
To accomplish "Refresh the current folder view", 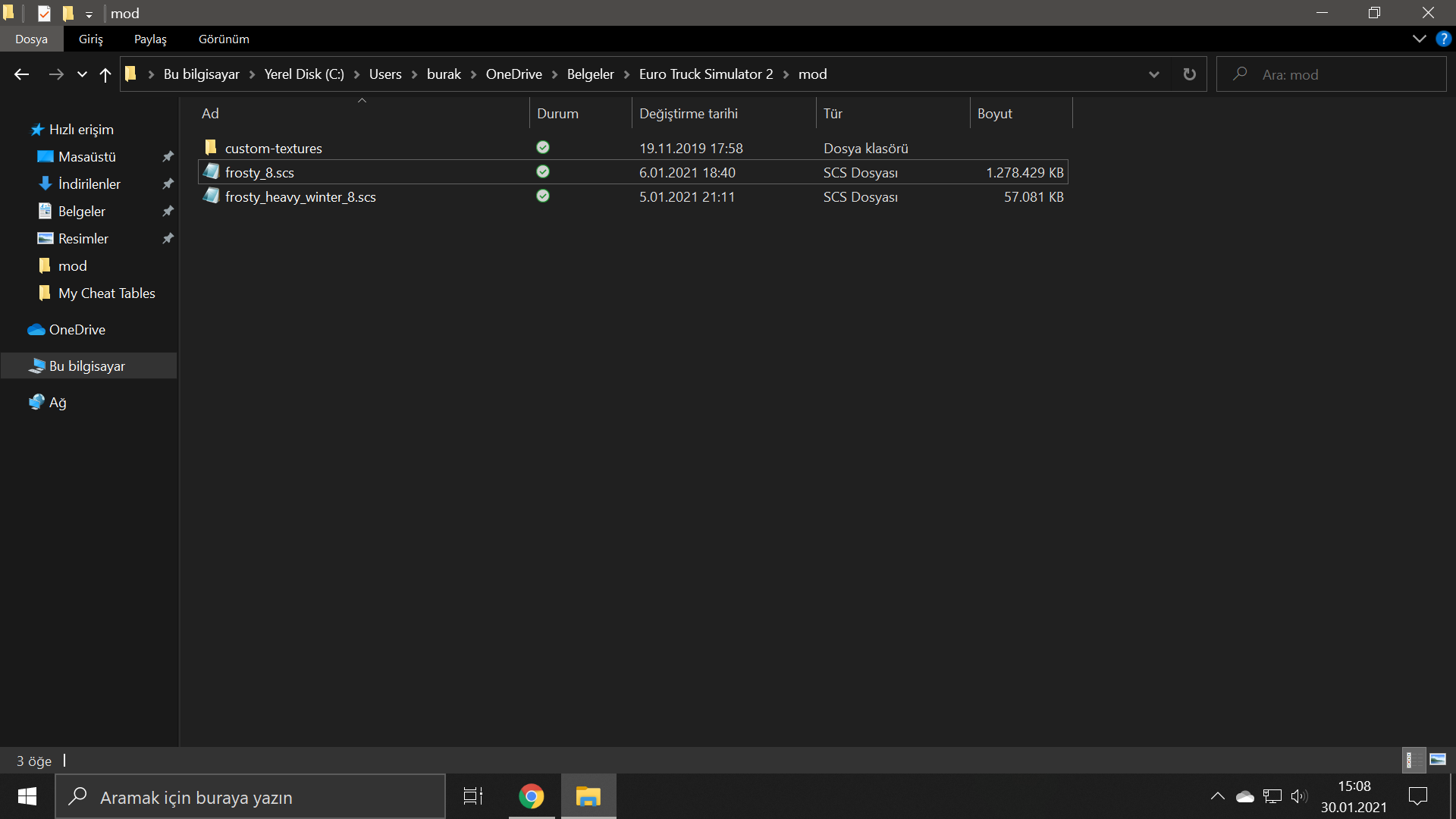I will tap(1189, 74).
